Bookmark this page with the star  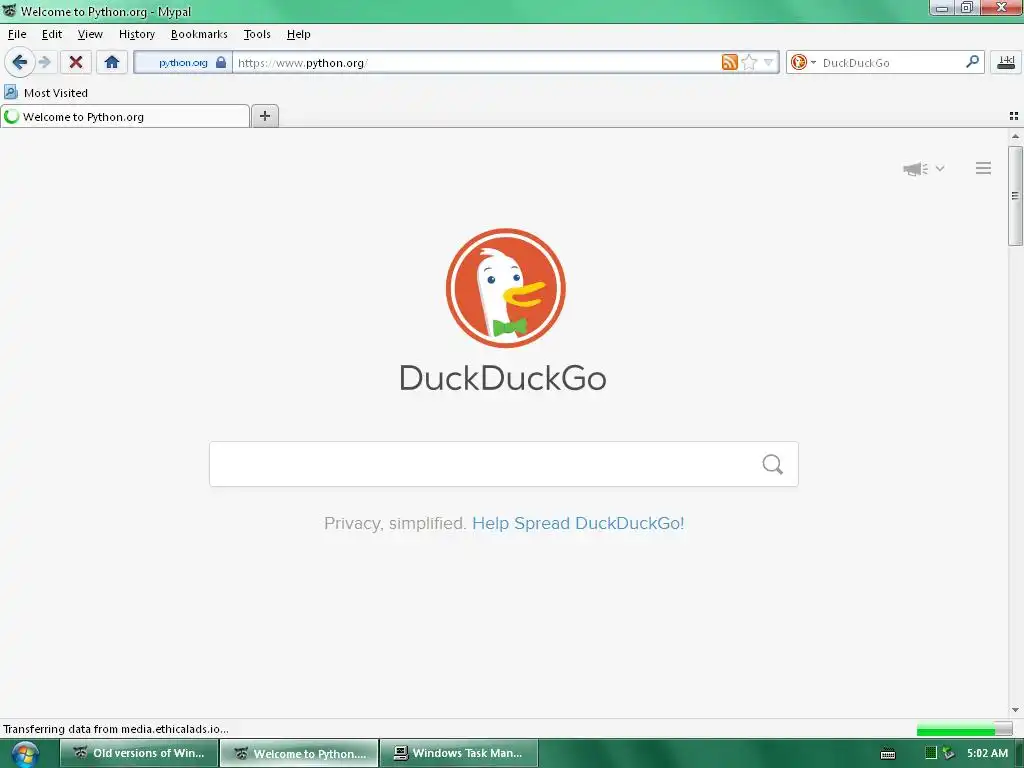pos(749,63)
